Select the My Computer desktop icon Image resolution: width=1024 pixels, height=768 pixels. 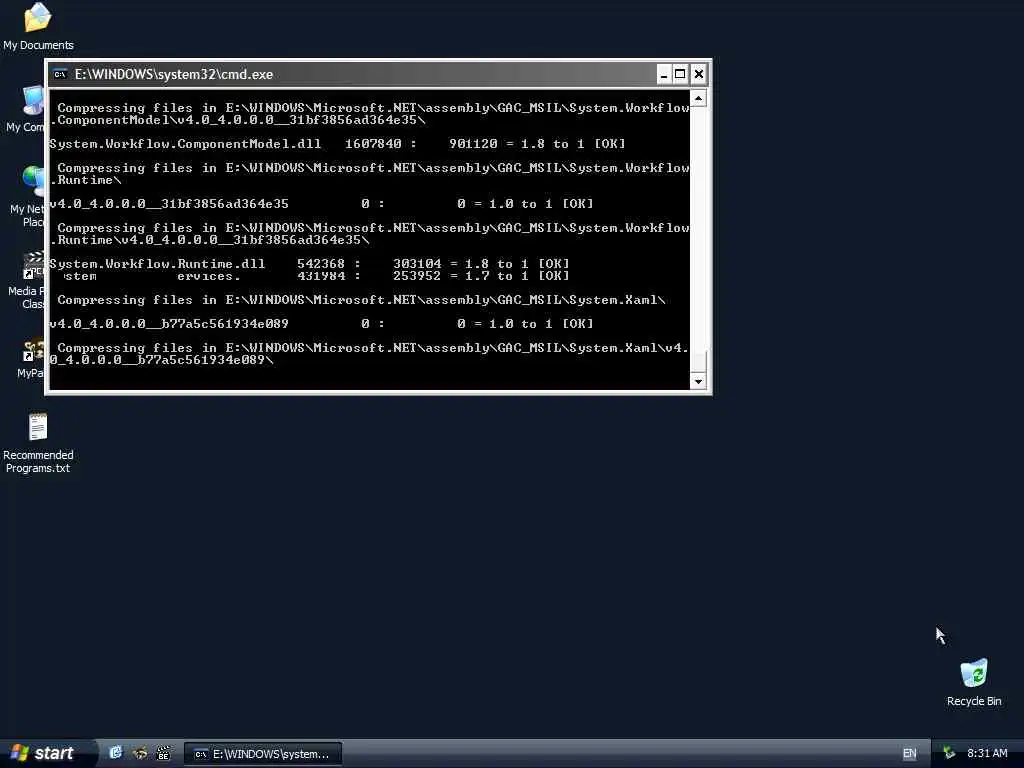[x=24, y=109]
